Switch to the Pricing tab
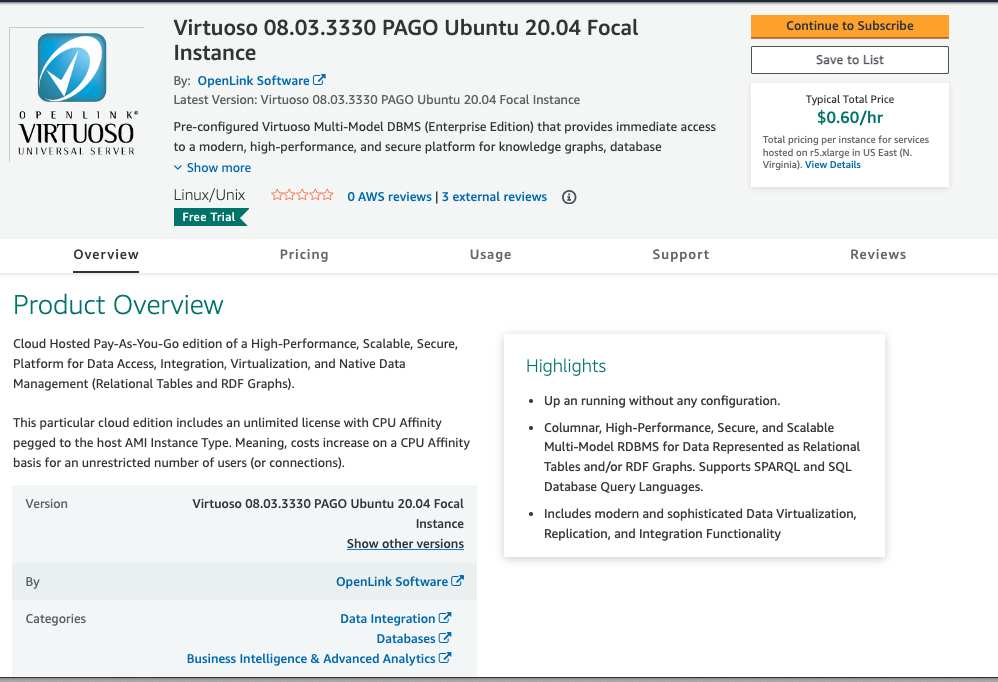 click(304, 254)
